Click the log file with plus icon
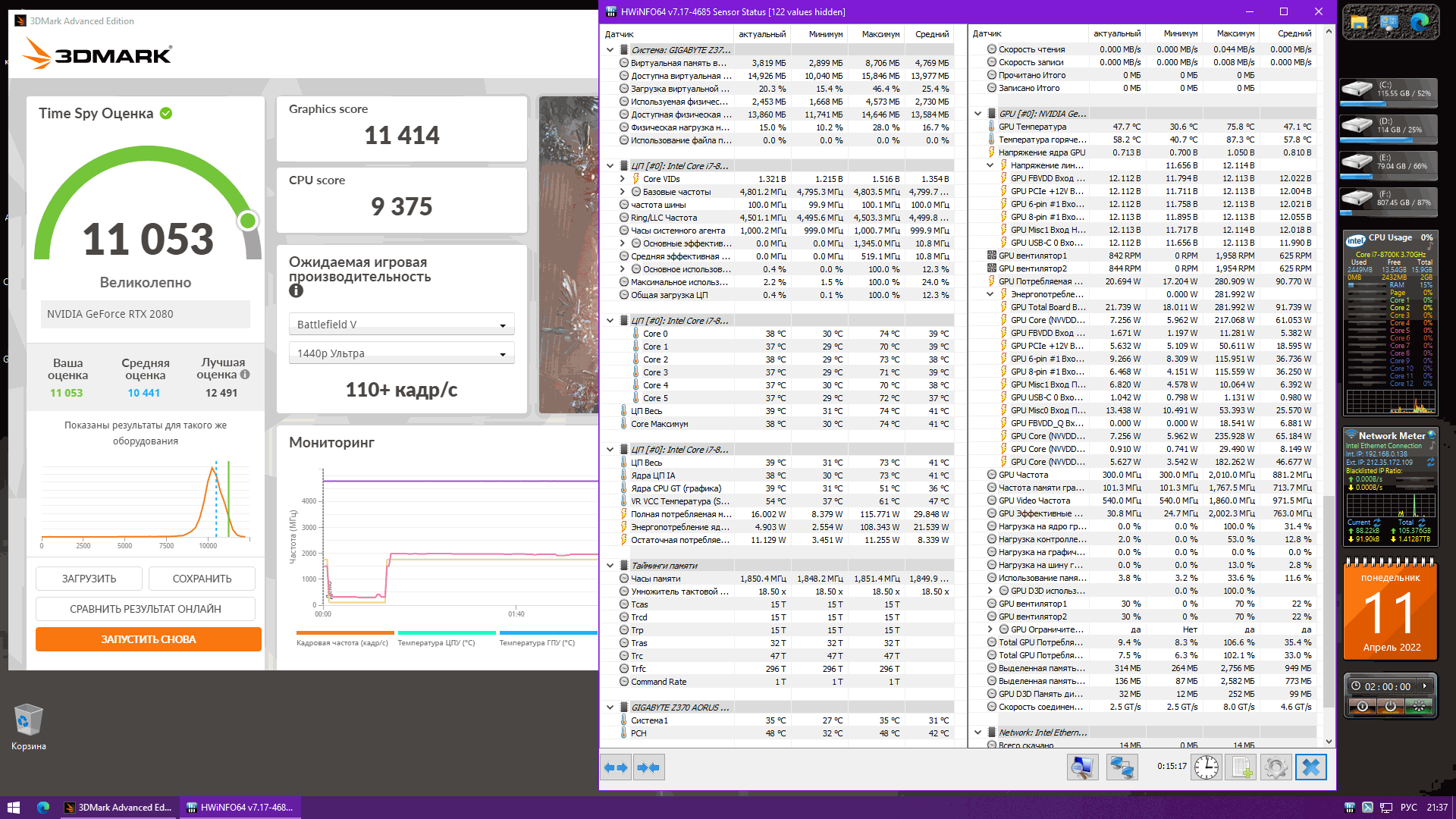Screen dimensions: 1456x819 (x=1241, y=767)
